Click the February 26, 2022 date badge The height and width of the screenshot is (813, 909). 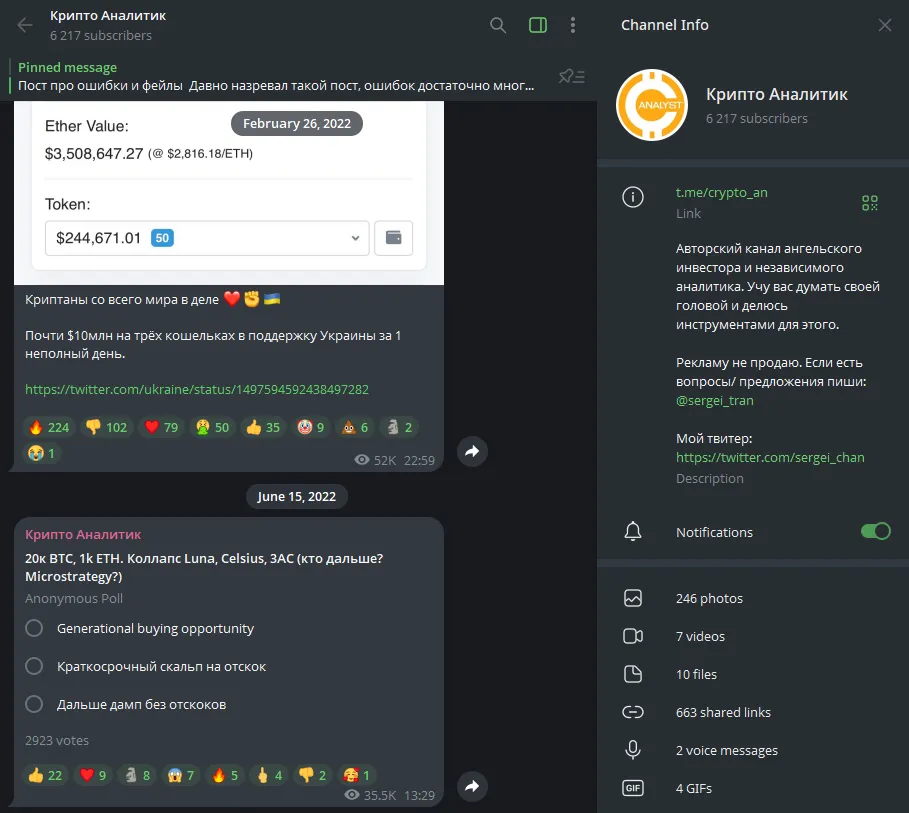pos(297,124)
